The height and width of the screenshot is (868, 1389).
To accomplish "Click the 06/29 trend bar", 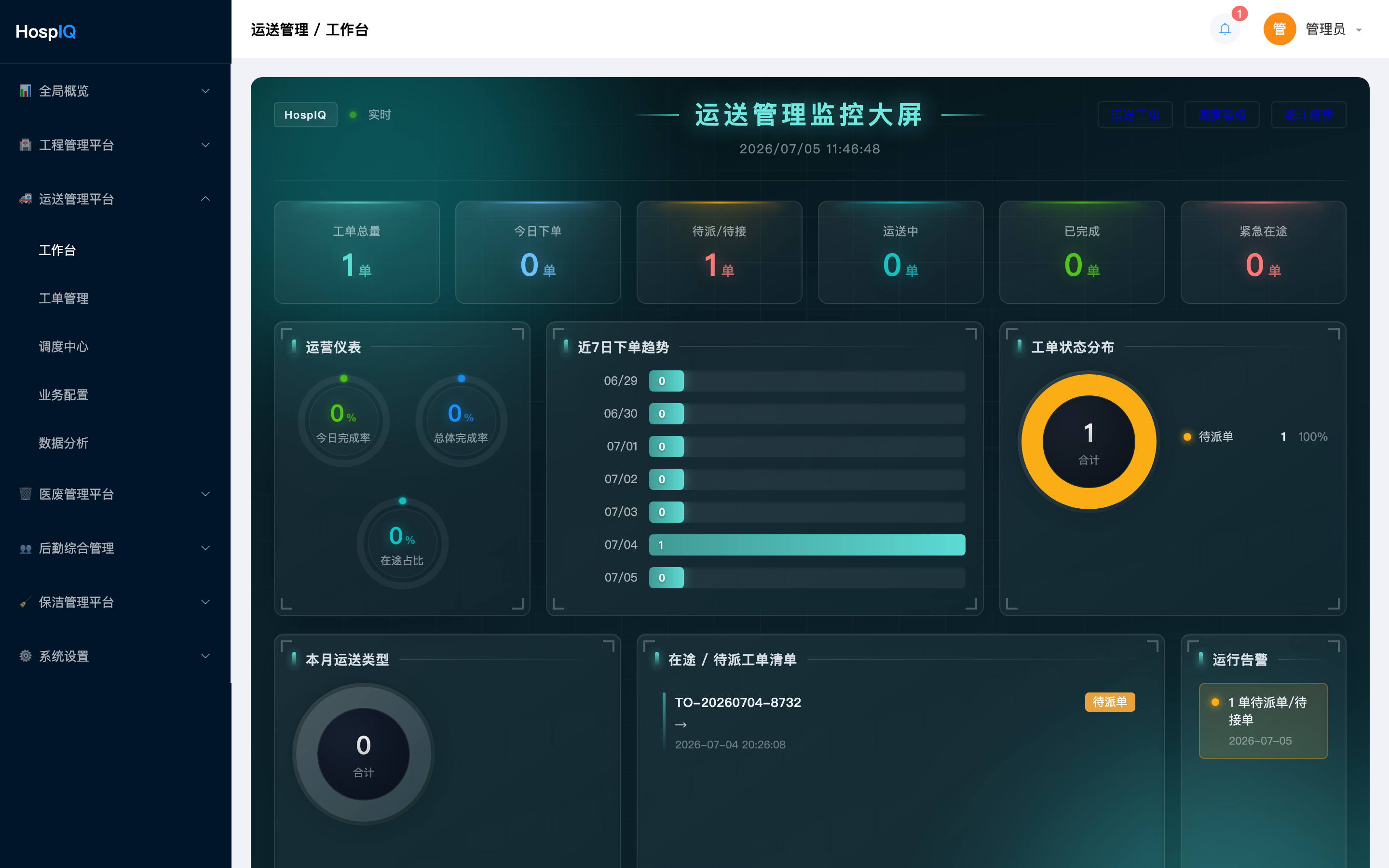I will click(x=807, y=381).
